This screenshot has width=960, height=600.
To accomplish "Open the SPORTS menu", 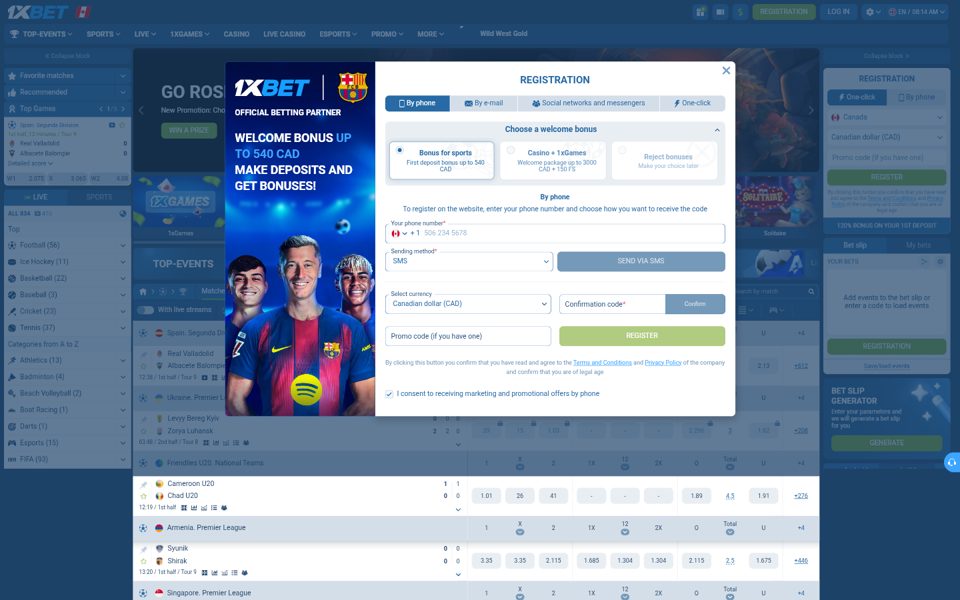I will (x=103, y=34).
